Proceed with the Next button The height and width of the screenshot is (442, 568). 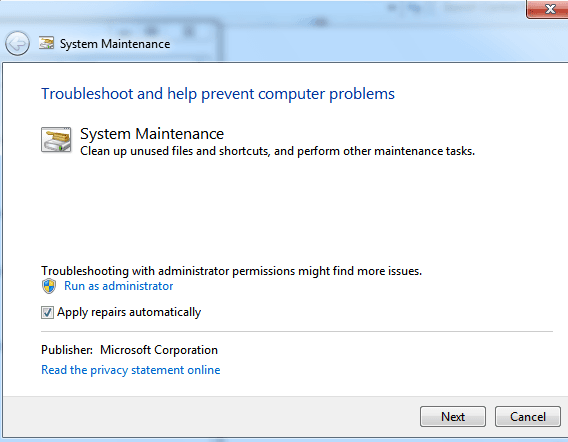pos(453,417)
